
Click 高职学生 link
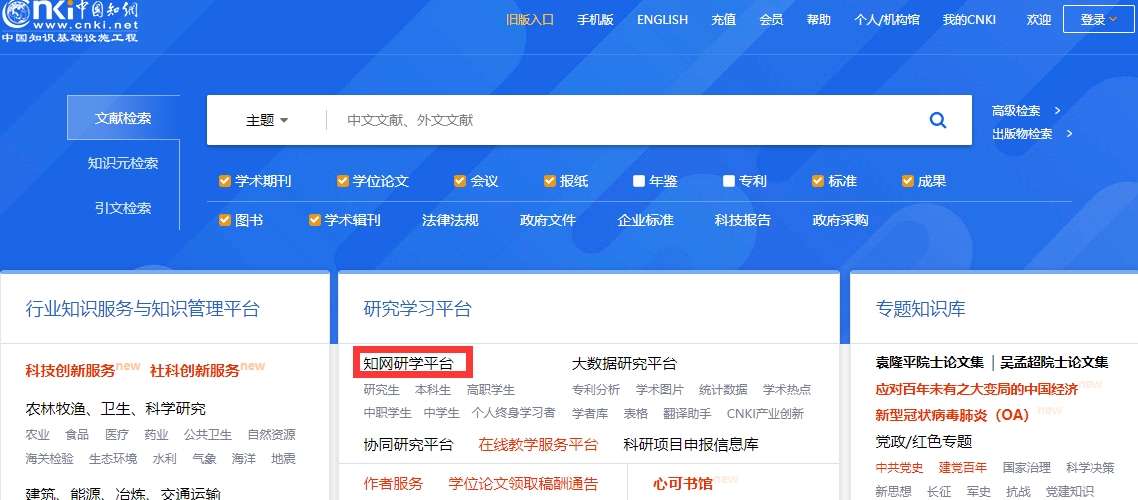pyautogui.click(x=491, y=390)
